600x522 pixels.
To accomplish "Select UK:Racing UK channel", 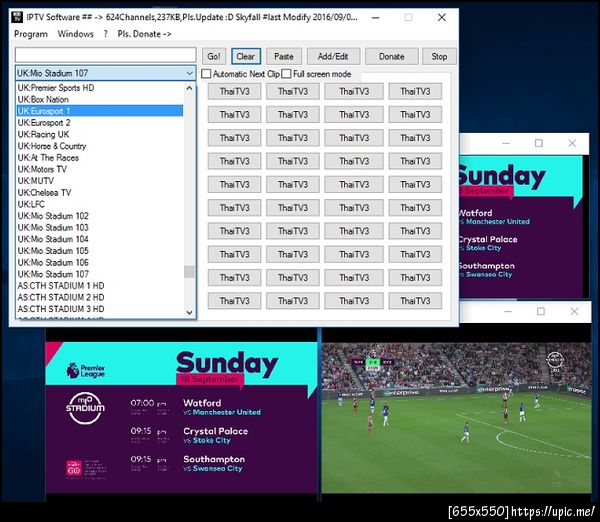I will tap(100, 134).
